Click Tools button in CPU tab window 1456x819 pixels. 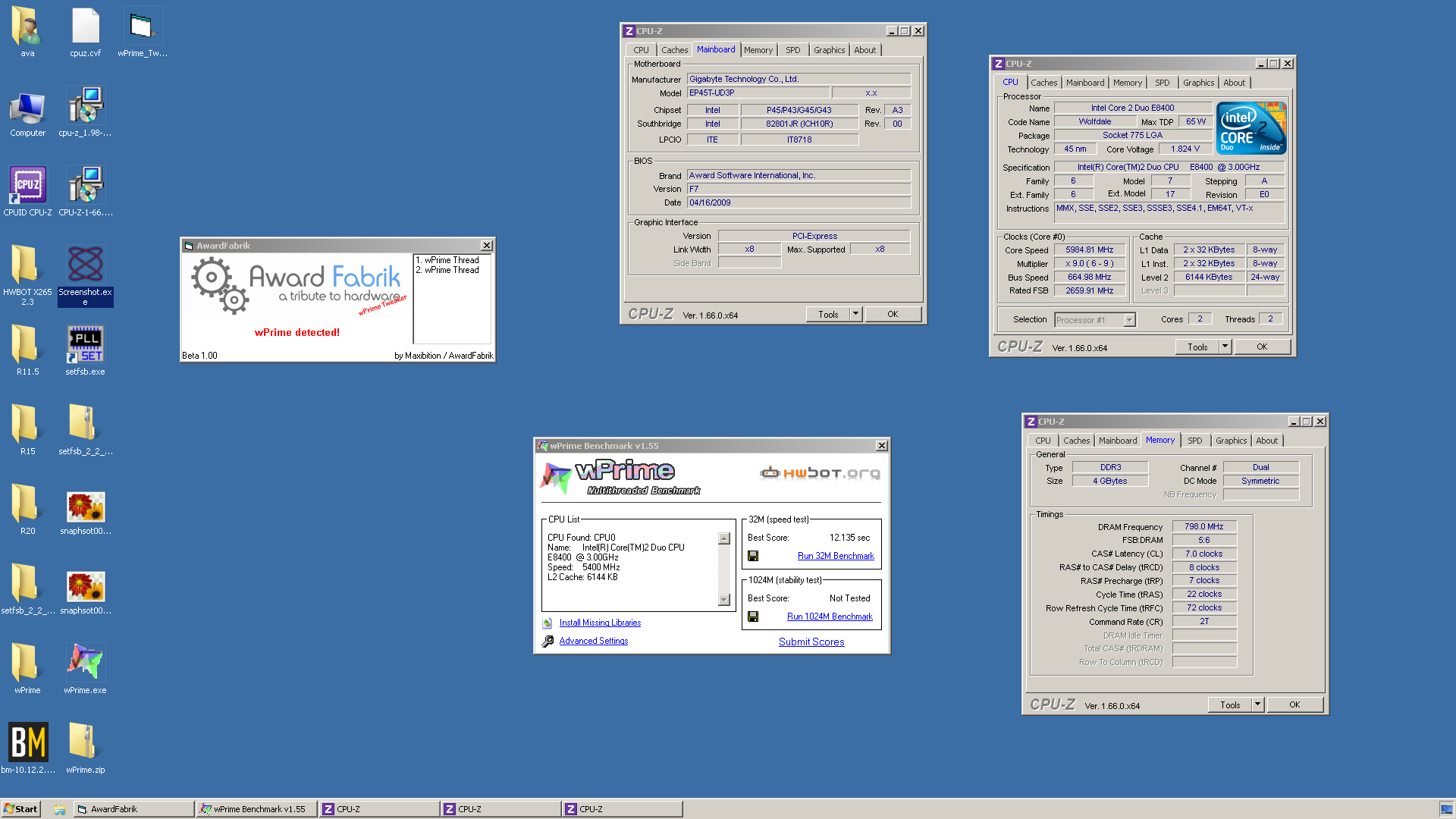coord(1197,347)
